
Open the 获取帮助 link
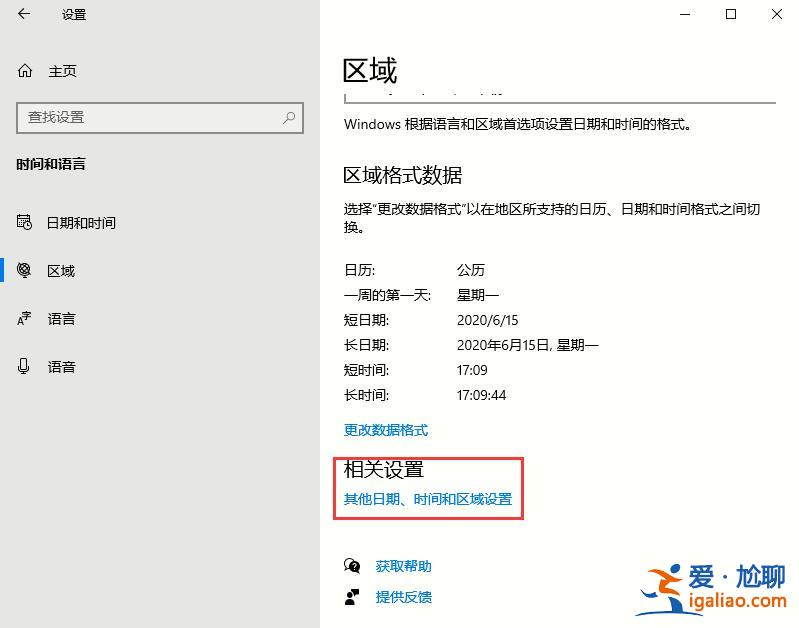point(403,566)
